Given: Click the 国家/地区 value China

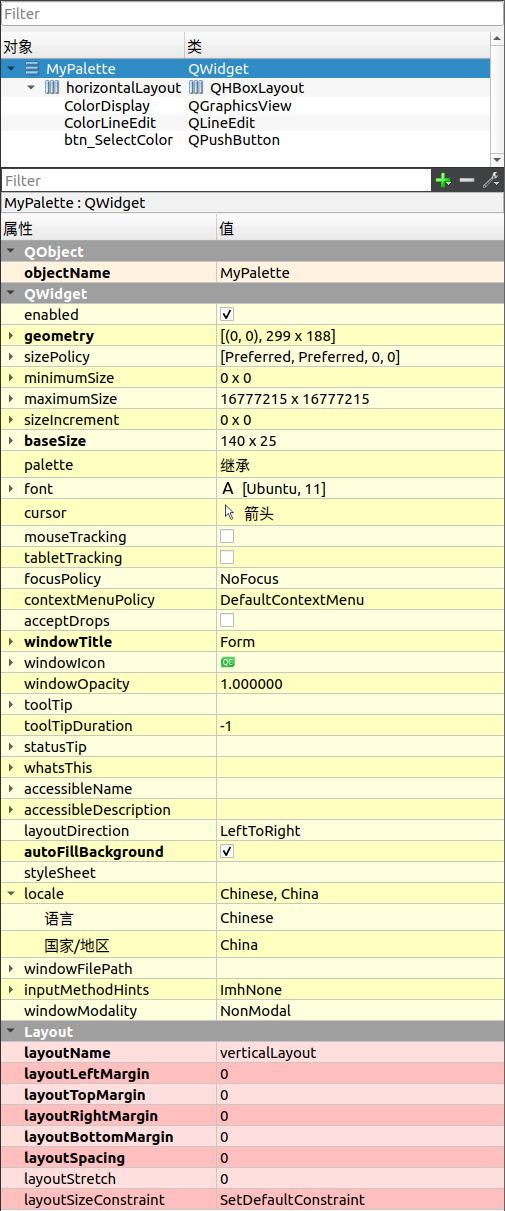Looking at the screenshot, I should click(239, 944).
